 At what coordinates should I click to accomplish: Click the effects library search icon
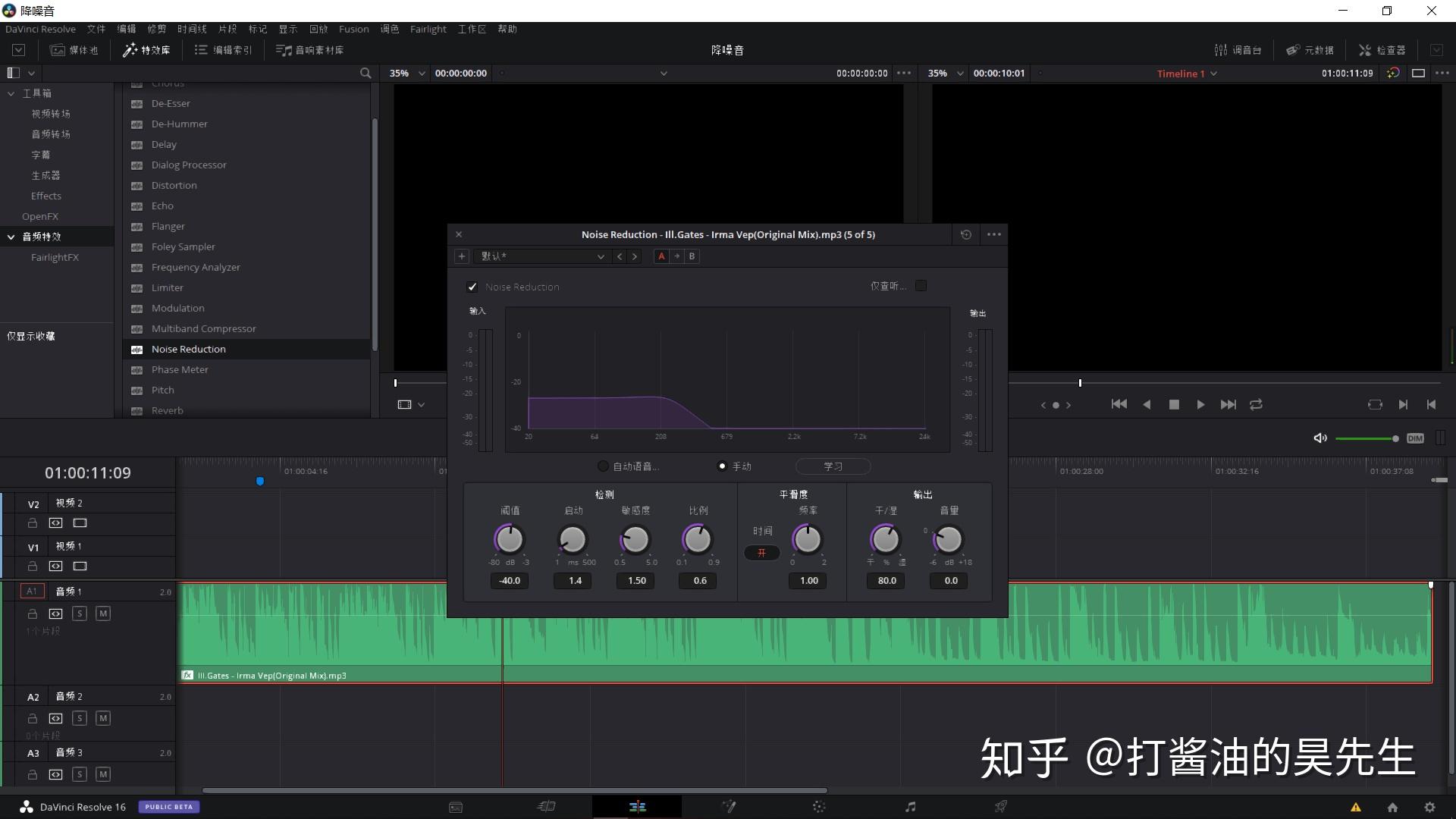(x=366, y=73)
